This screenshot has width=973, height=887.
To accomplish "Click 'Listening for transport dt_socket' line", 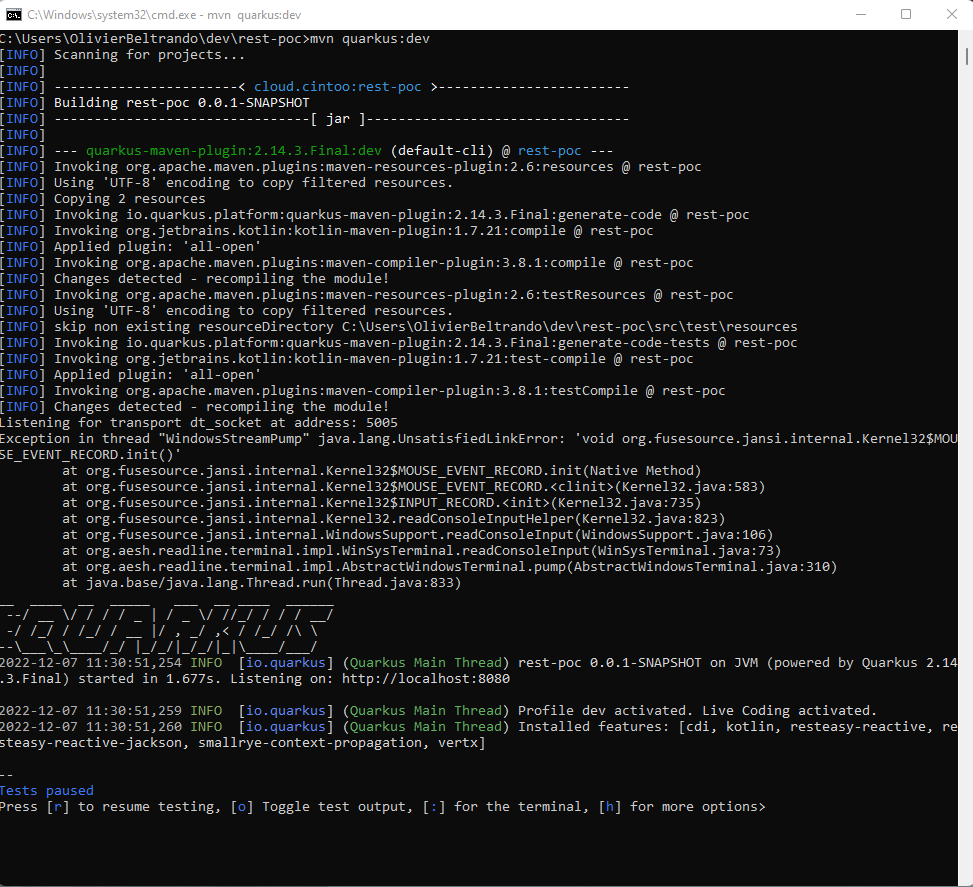I will tap(199, 423).
